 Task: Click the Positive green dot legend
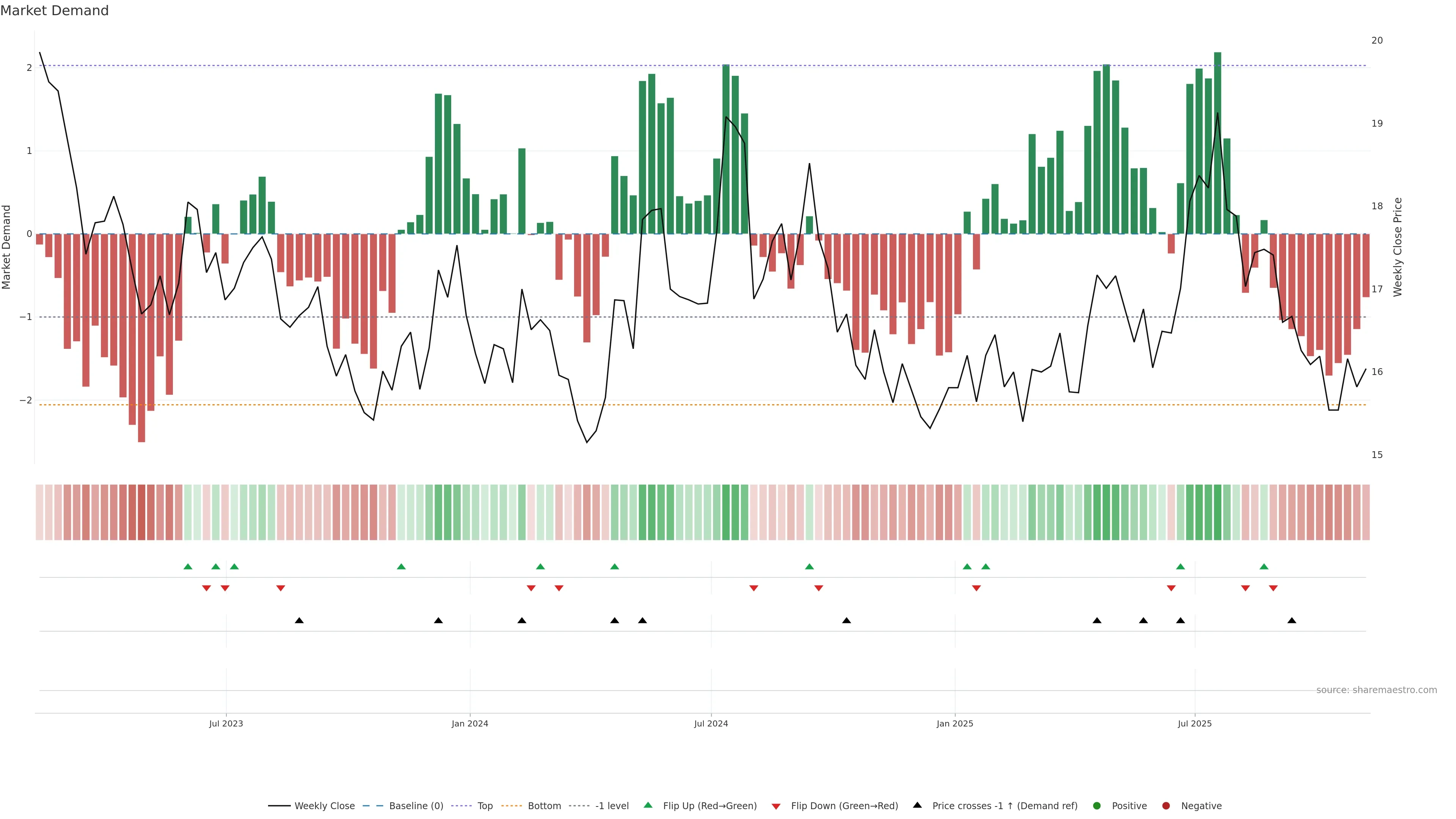click(x=1097, y=806)
